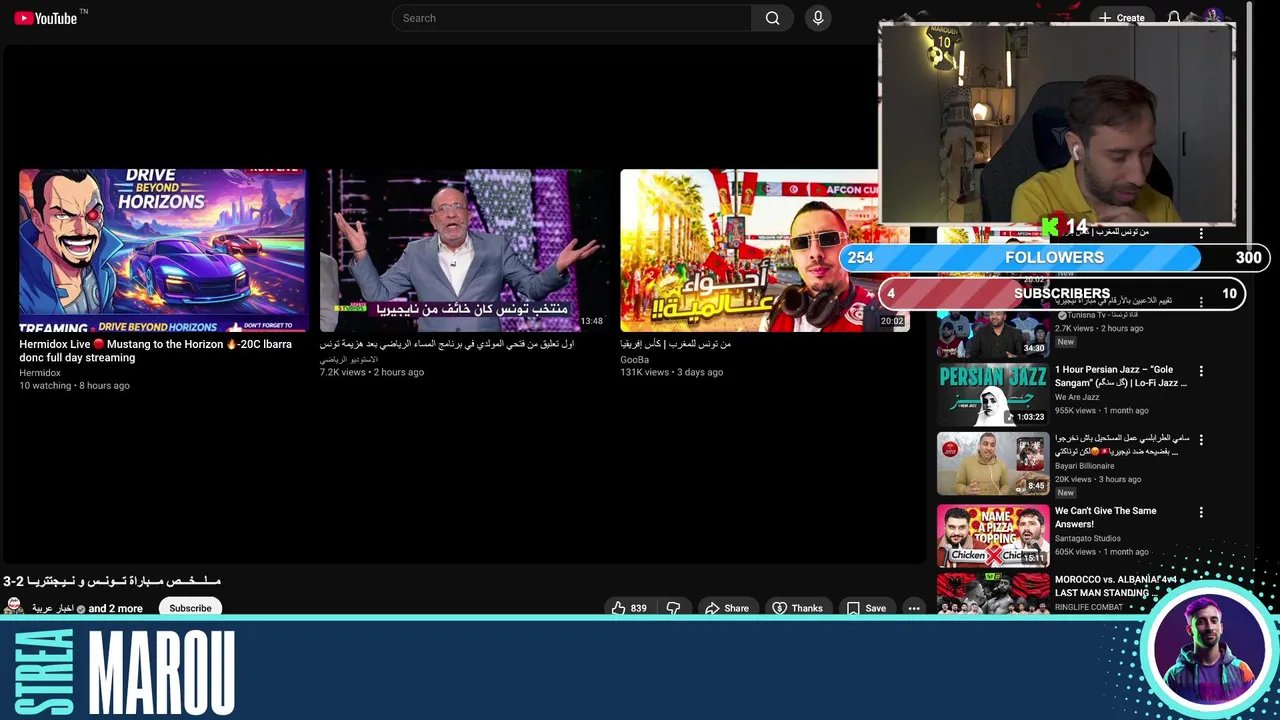Image resolution: width=1280 pixels, height=720 pixels.
Task: Subscribe to the channel
Action: 190,608
